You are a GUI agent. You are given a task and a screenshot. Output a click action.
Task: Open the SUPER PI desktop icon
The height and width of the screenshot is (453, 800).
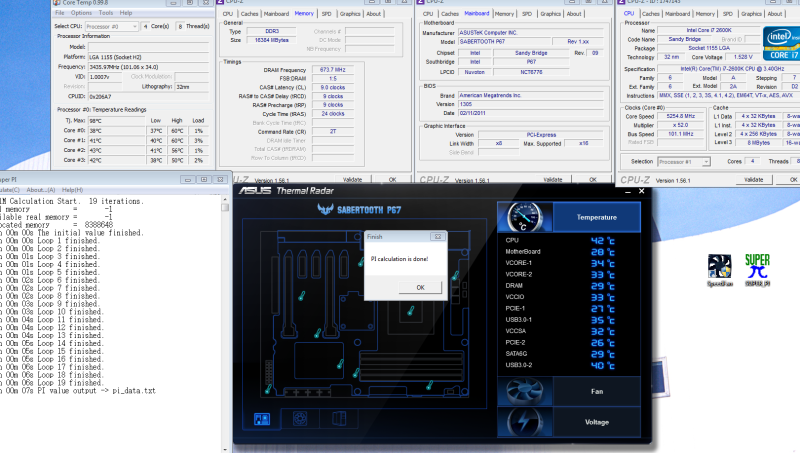757,270
